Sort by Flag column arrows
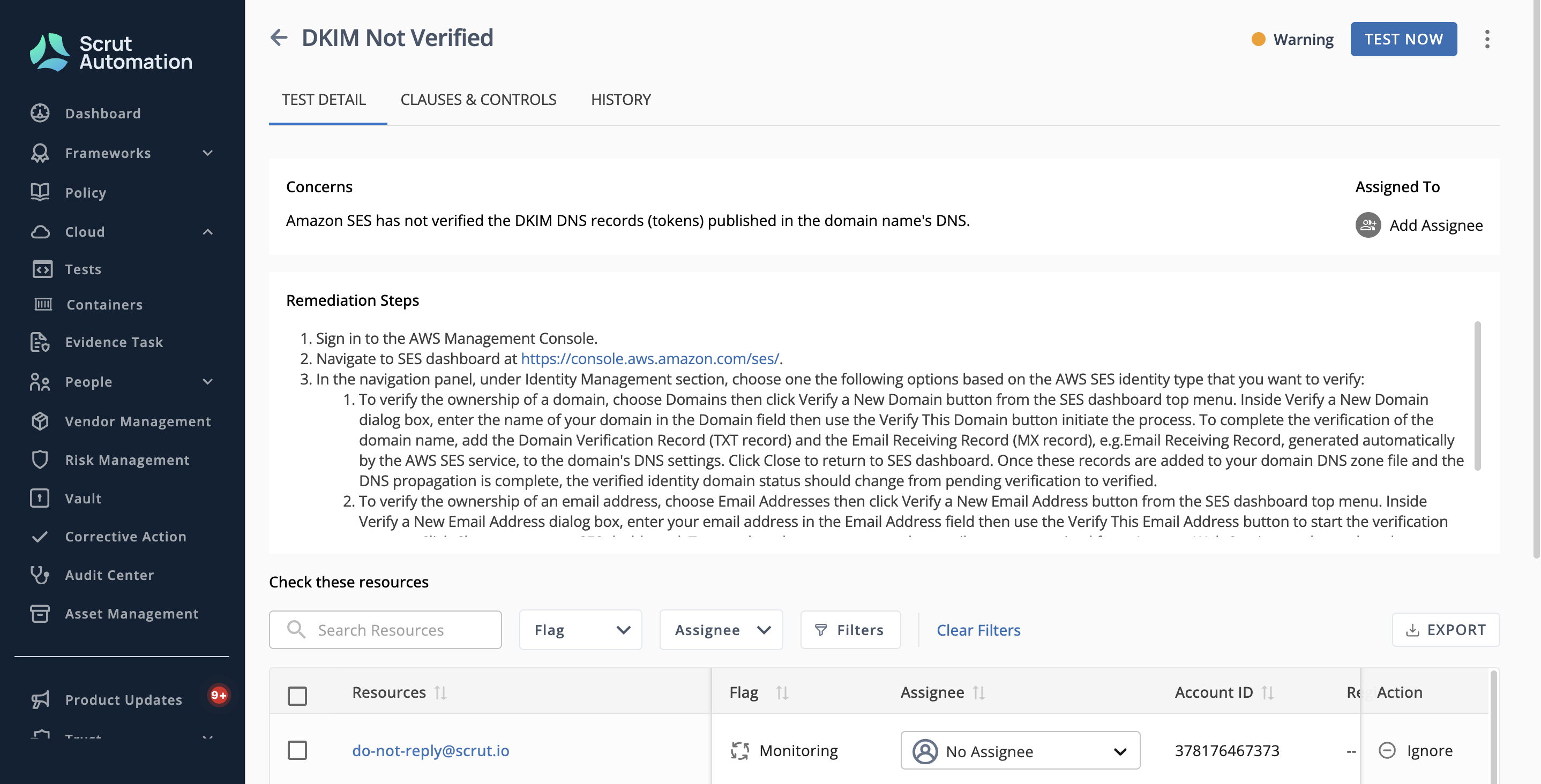 782,692
